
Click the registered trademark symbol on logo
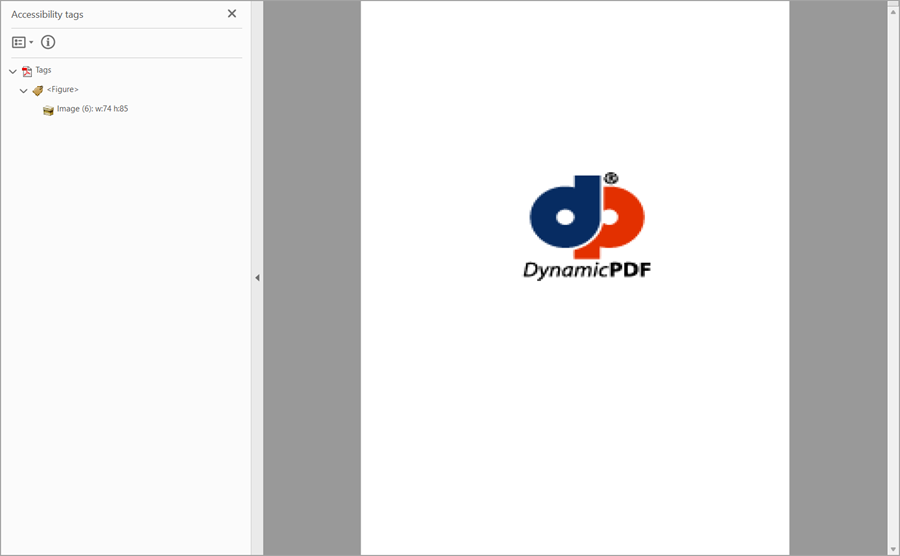coord(611,178)
